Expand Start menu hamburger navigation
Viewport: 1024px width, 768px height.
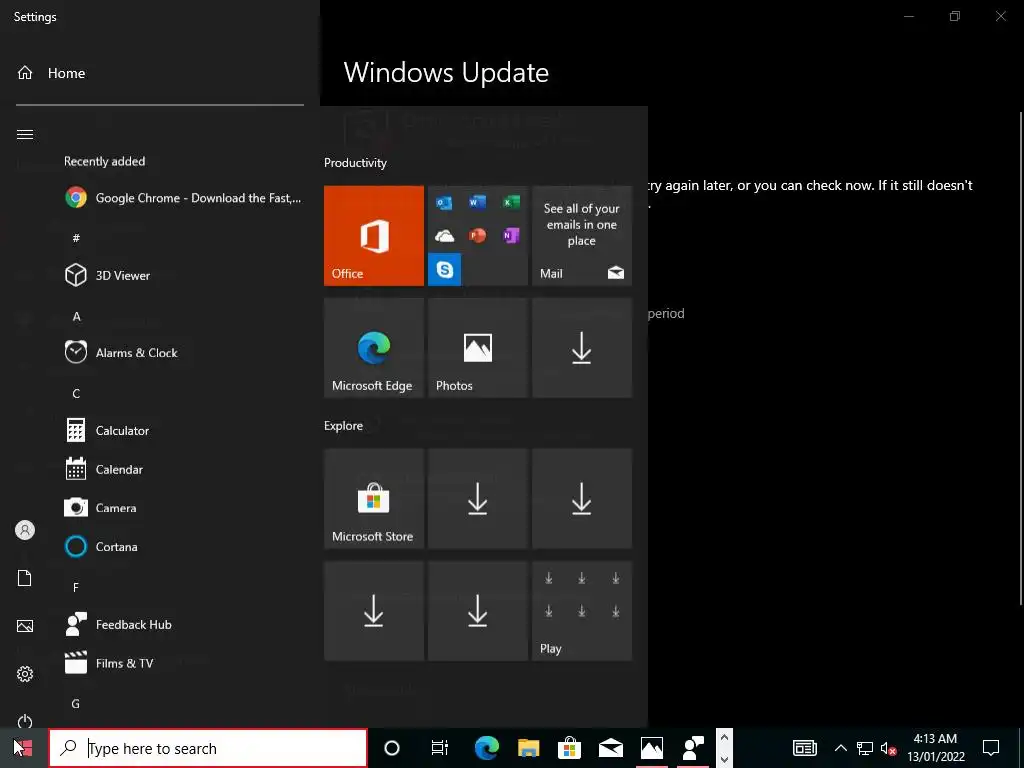25,135
